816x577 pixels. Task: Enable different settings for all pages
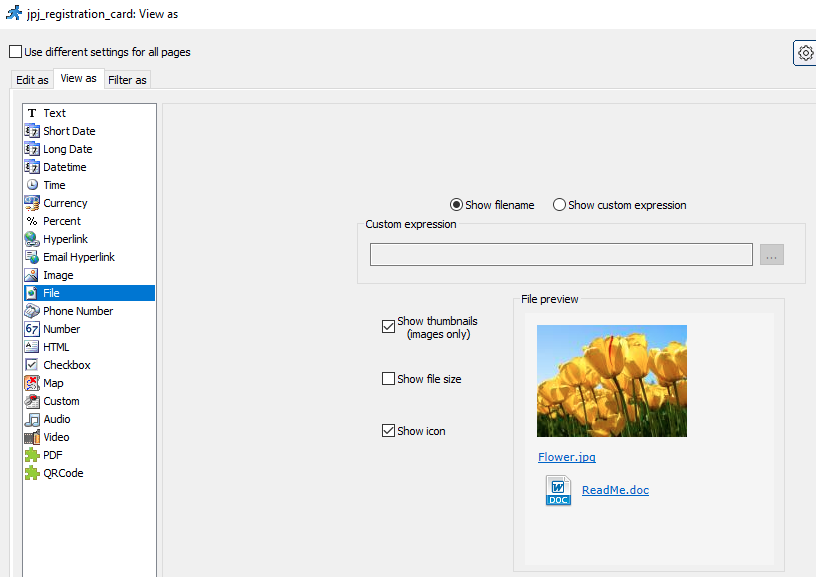click(x=15, y=52)
